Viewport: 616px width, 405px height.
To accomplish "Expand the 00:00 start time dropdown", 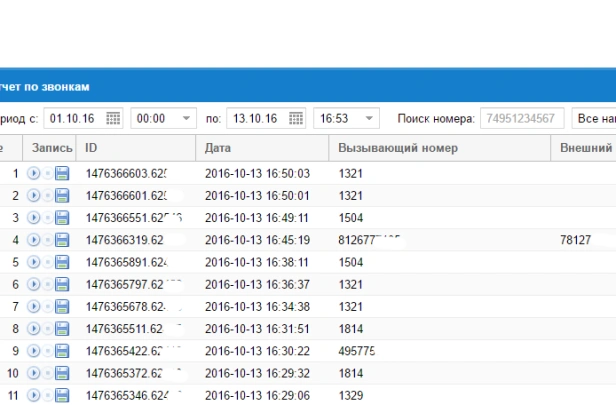I will point(187,118).
